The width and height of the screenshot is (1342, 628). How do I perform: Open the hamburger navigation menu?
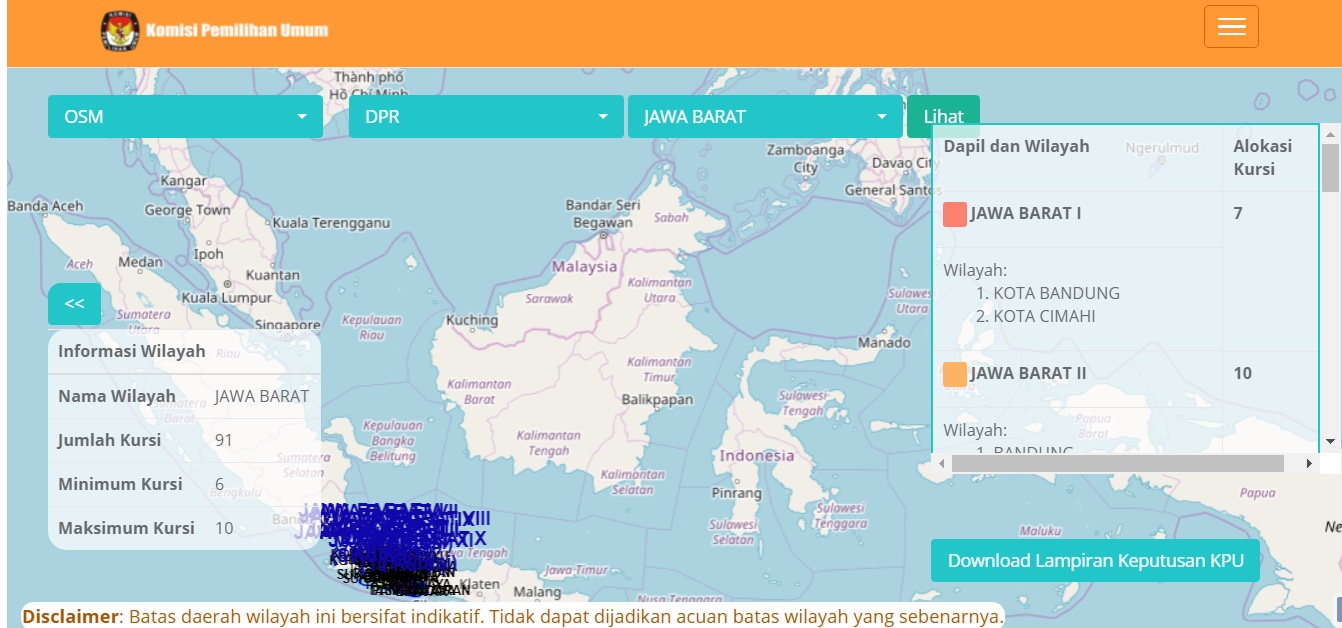click(x=1231, y=27)
